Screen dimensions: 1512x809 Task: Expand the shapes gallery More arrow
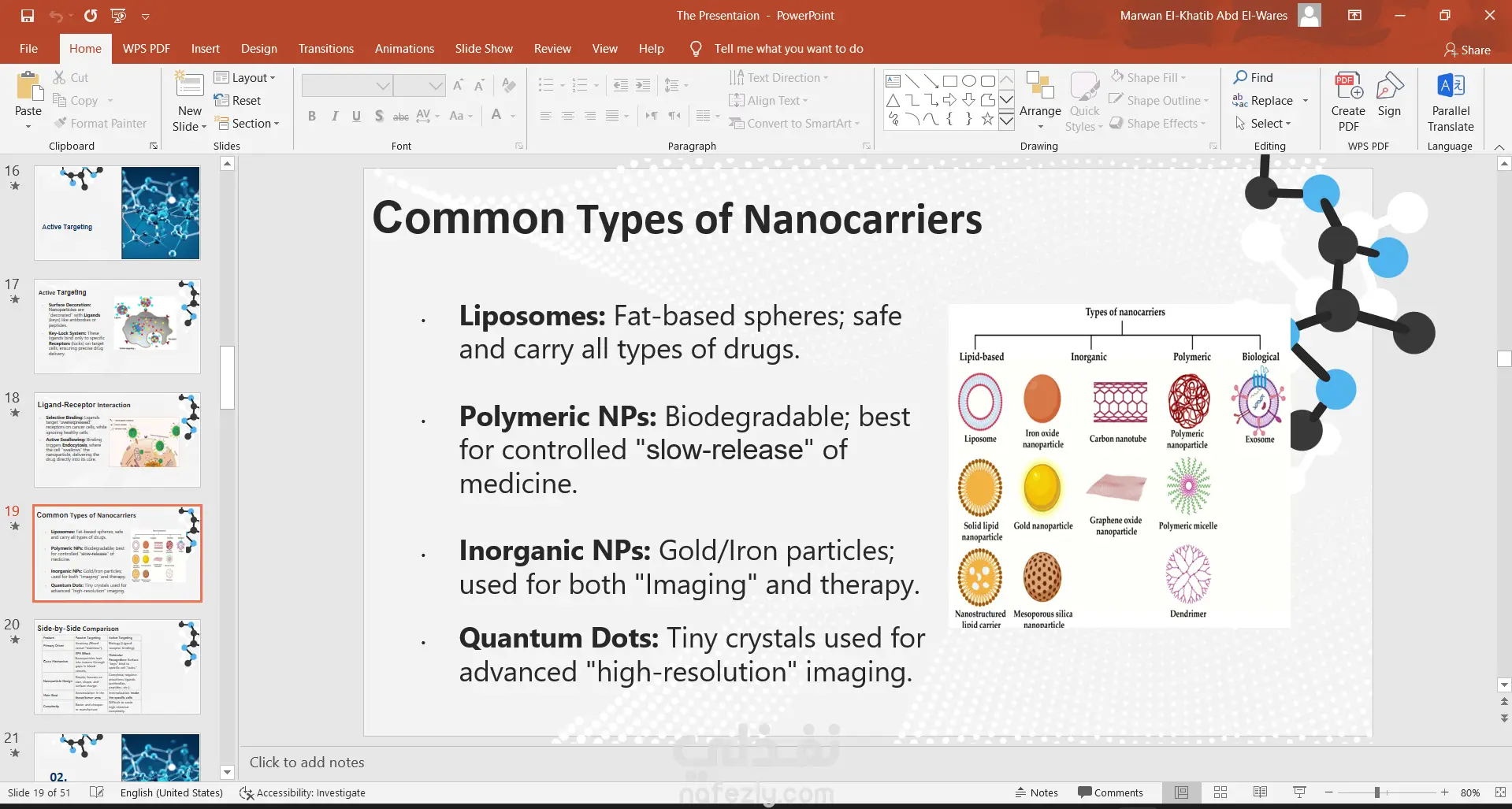[1007, 121]
